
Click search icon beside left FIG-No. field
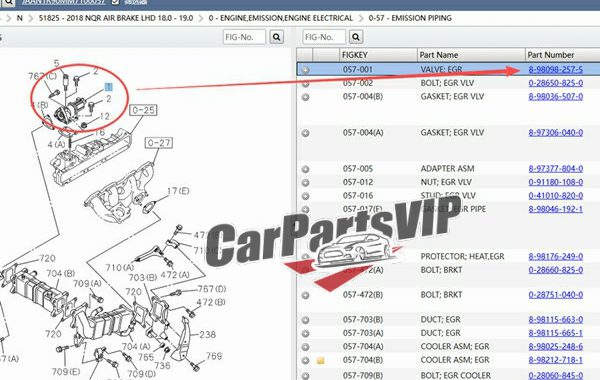pos(277,37)
